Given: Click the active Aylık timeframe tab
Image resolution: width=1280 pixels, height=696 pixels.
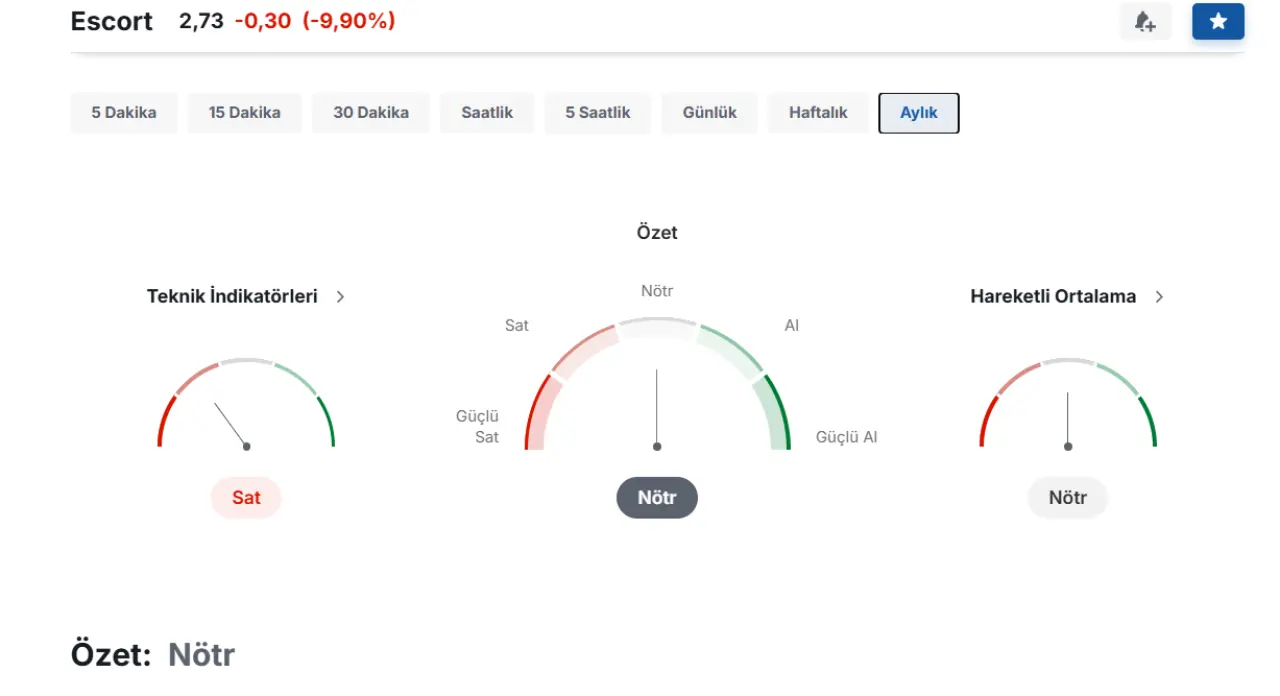Looking at the screenshot, I should tap(918, 113).
